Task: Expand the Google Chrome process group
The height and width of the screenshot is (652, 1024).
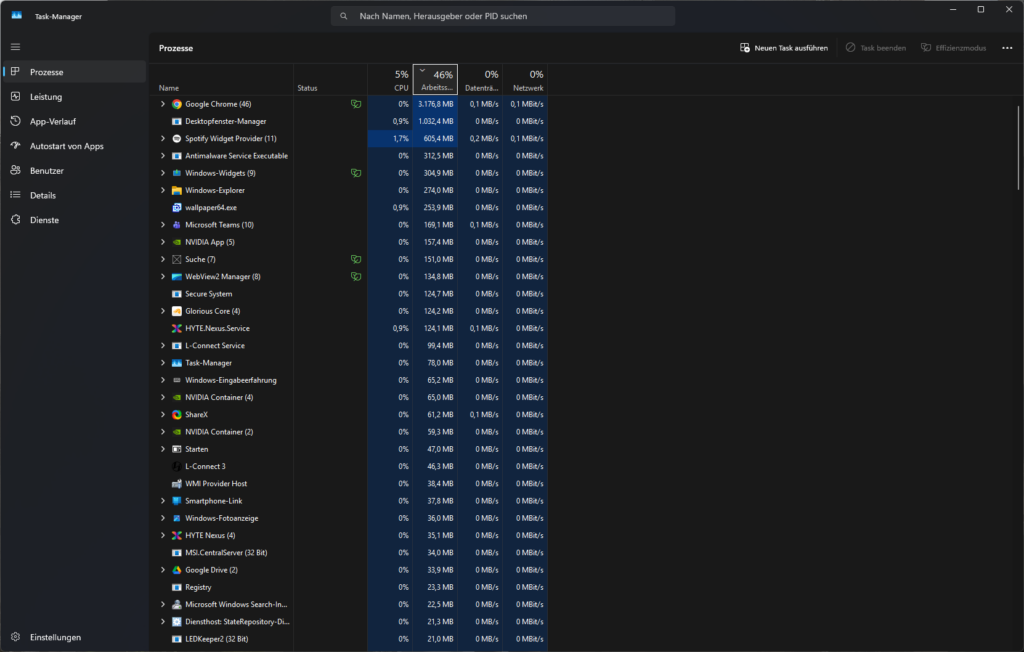Action: coord(163,104)
